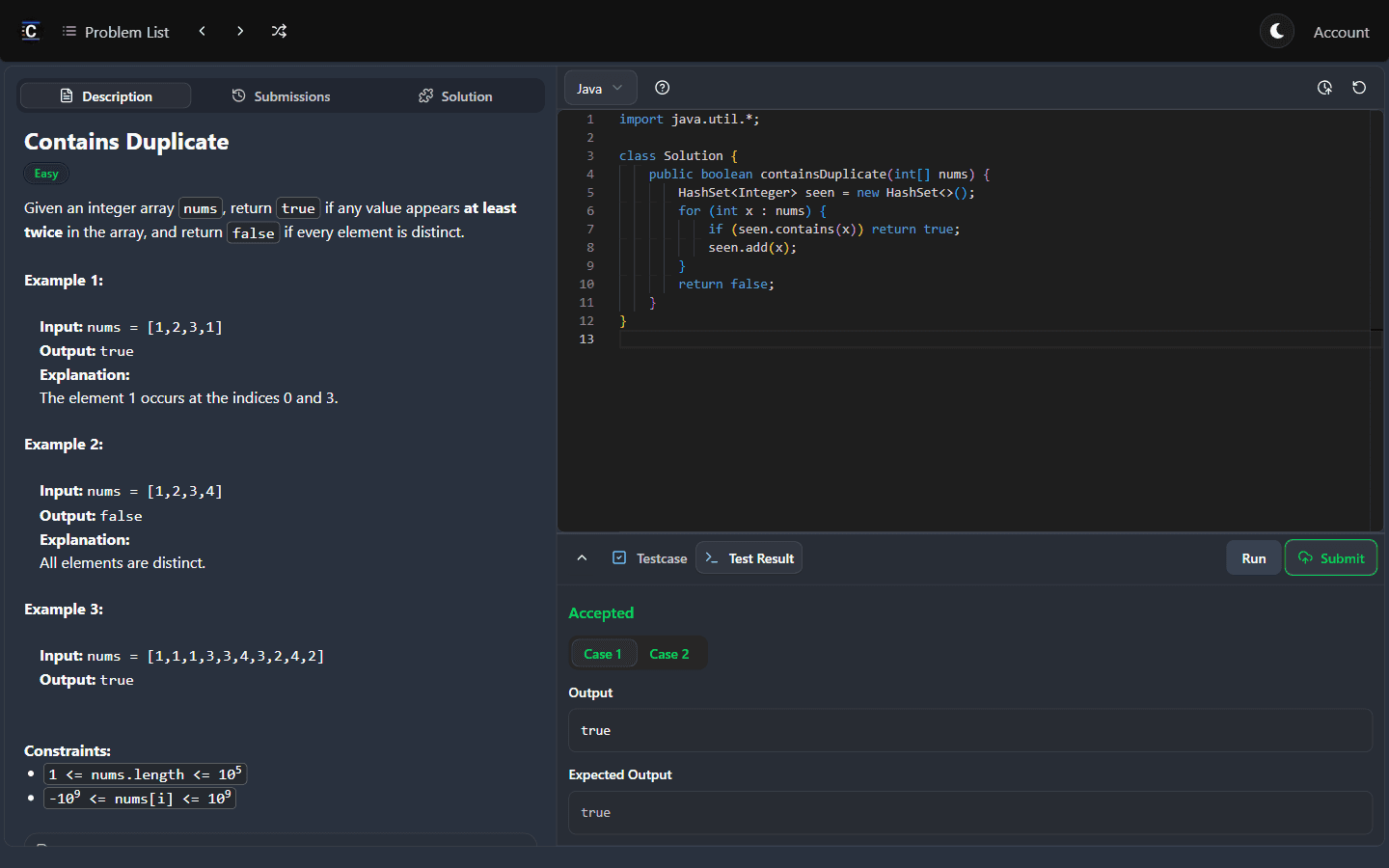Viewport: 1389px width, 868px height.
Task: Click the 'seen.add(x);' code line
Action: [752, 248]
